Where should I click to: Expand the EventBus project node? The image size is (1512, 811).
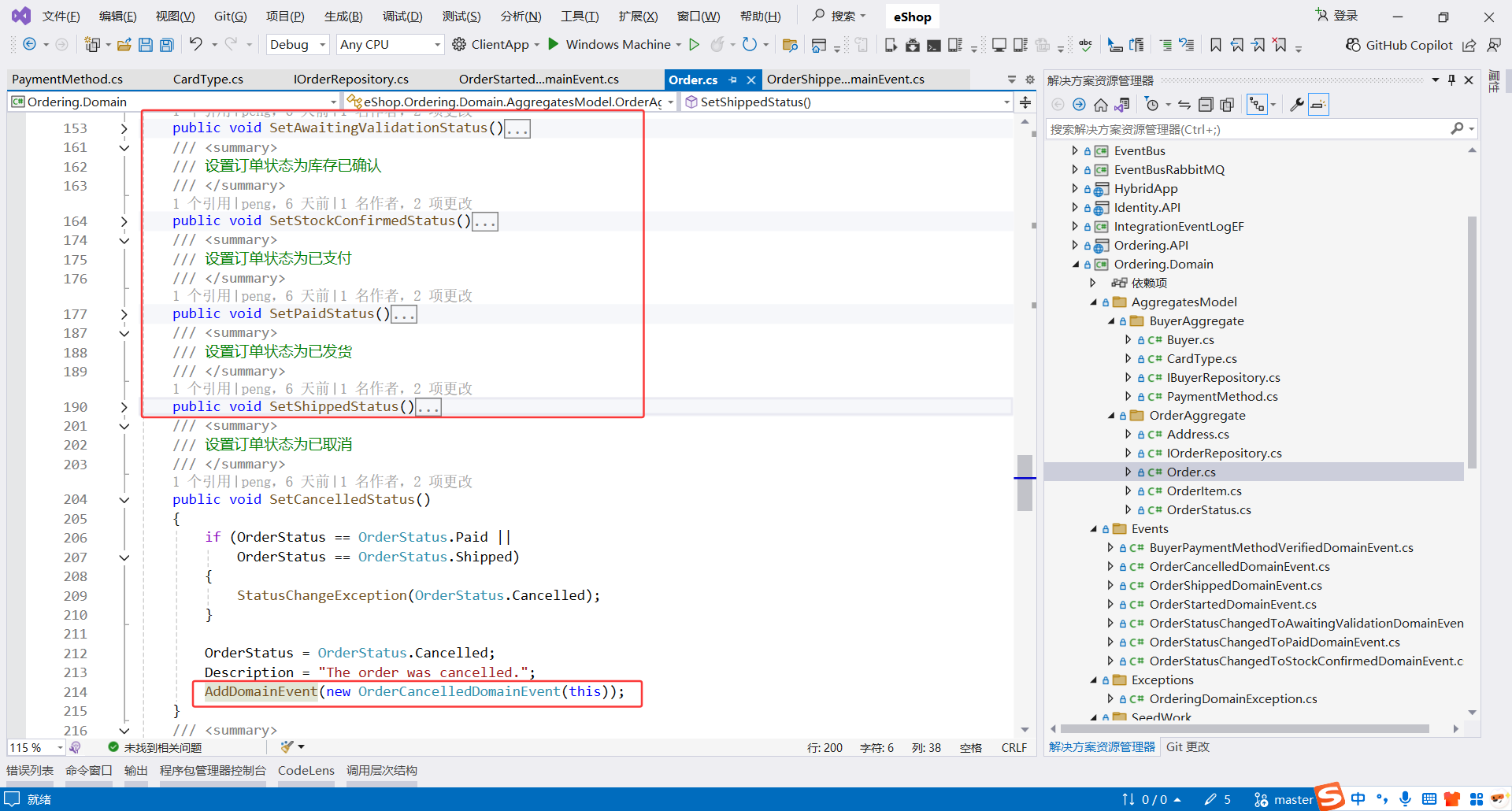1075,151
